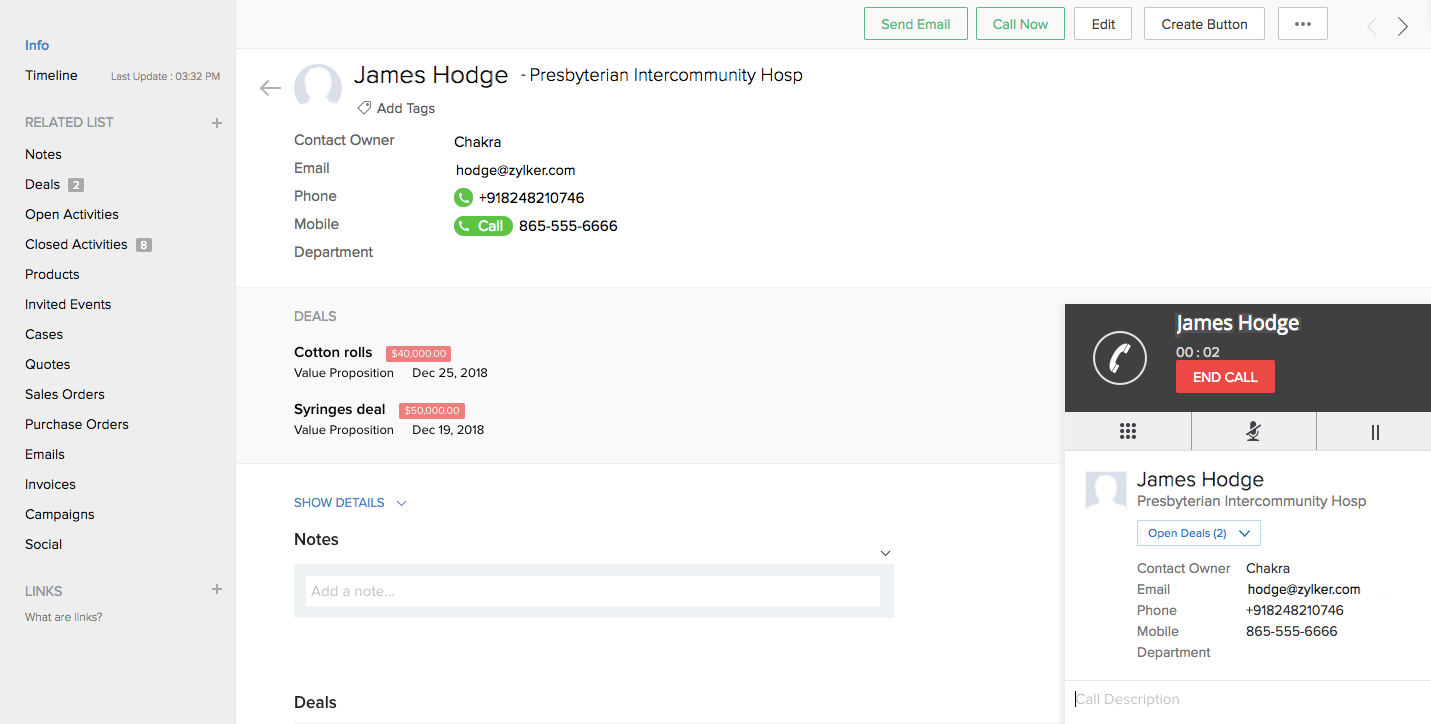This screenshot has height=724, width=1431.
Task: Open Deals in the related list
Action: coord(43,184)
